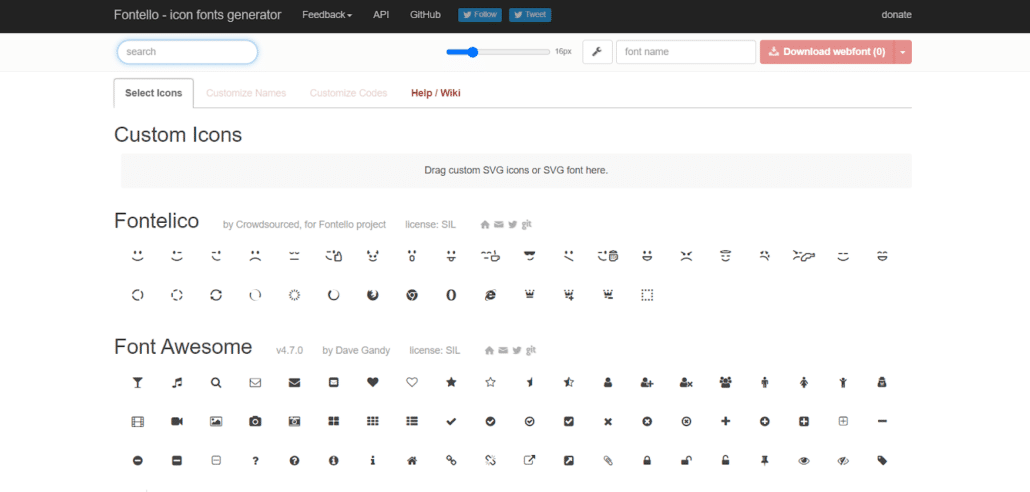Select the Internet Explorer icon in Fontelico

490,296
